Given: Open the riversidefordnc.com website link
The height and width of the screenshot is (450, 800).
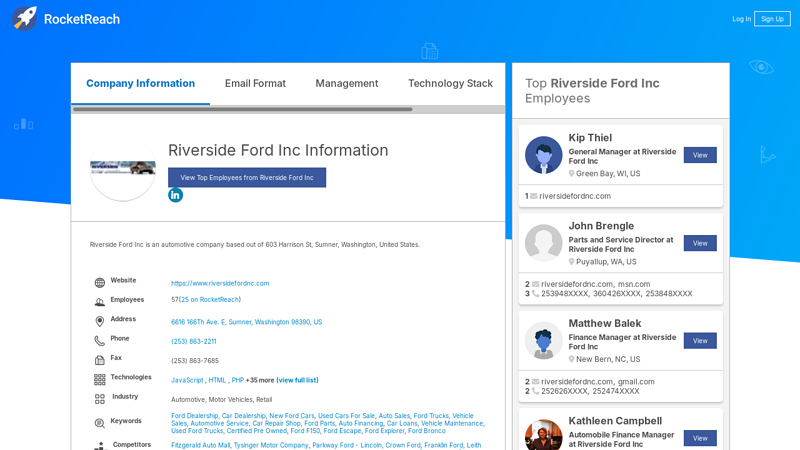Looking at the screenshot, I should click(220, 283).
